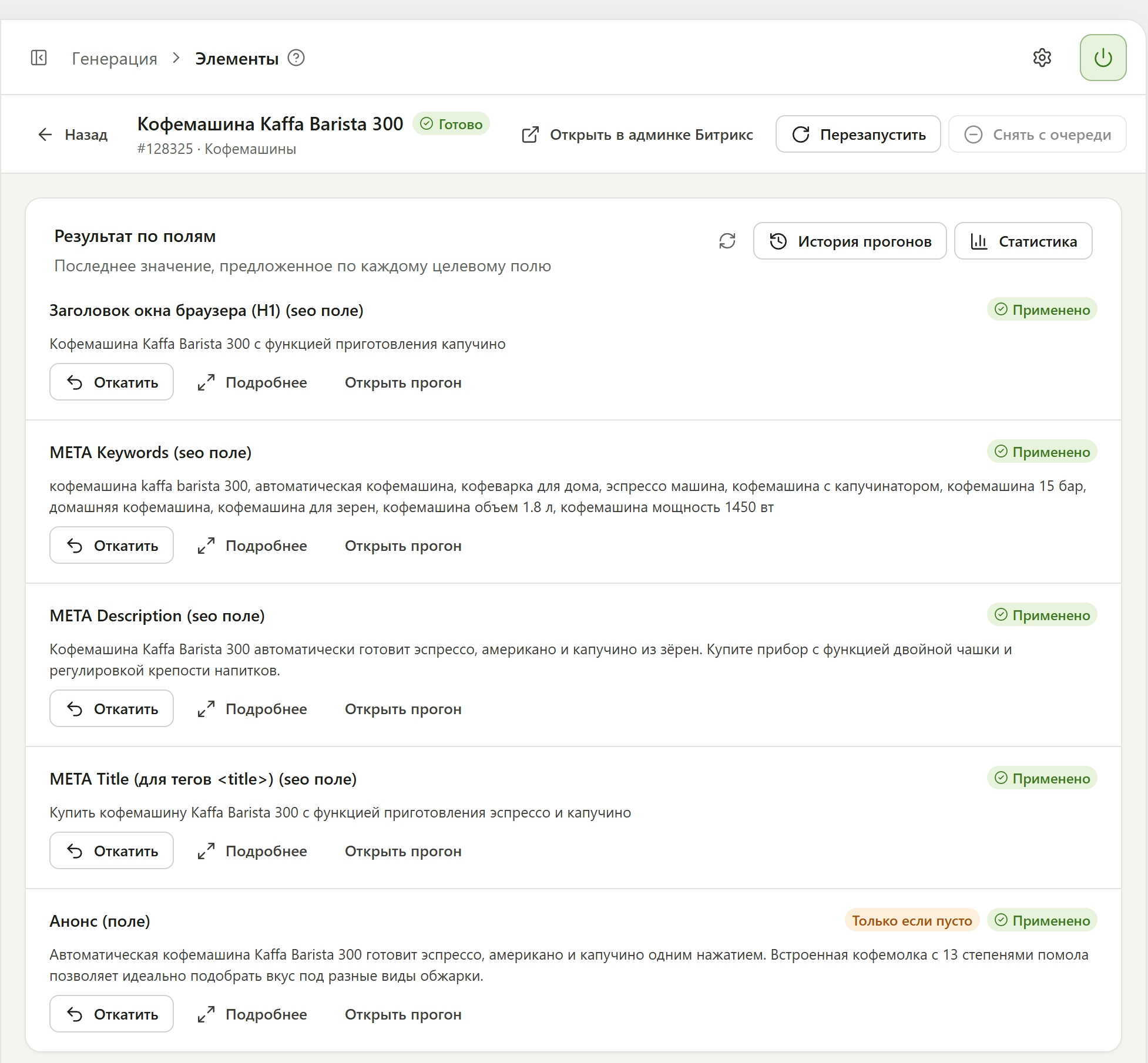Open Открыть прогон for META Title

[403, 851]
